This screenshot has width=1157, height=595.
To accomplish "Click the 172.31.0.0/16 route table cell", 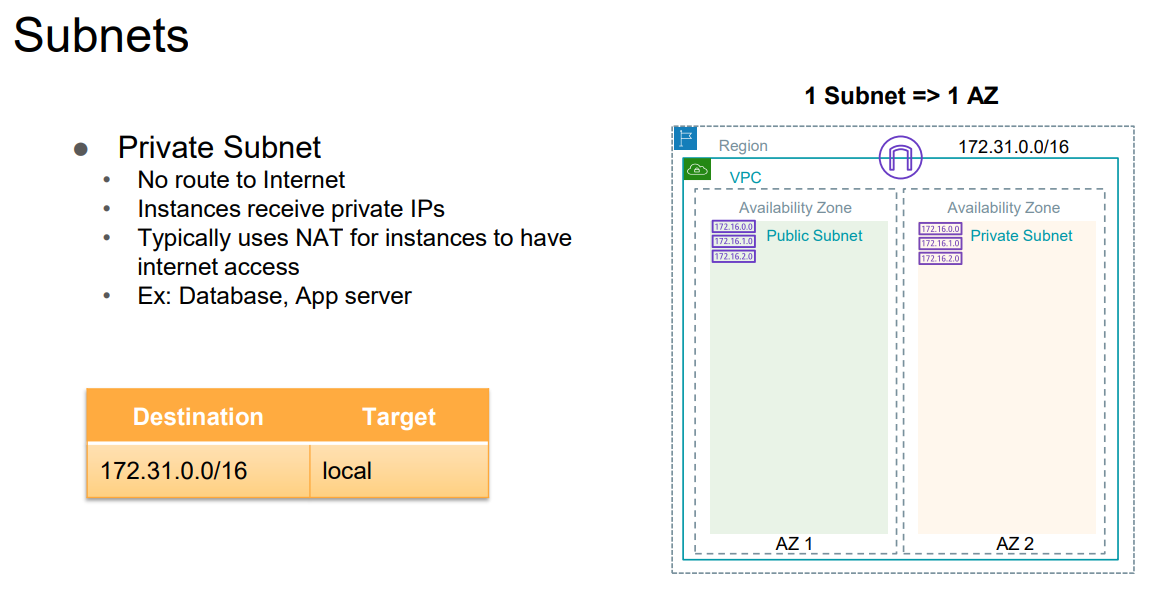I will tap(174, 470).
